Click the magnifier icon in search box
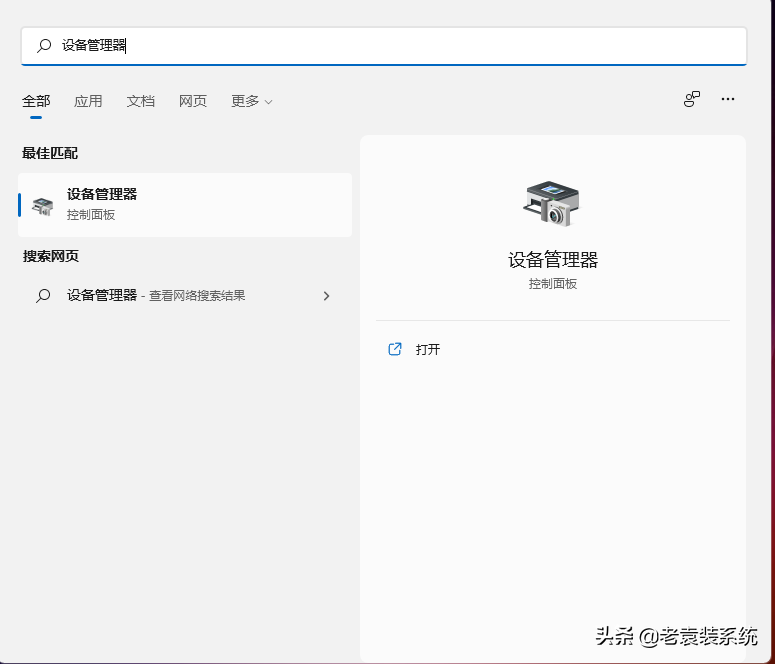Viewport: 775px width, 664px height. [44, 45]
